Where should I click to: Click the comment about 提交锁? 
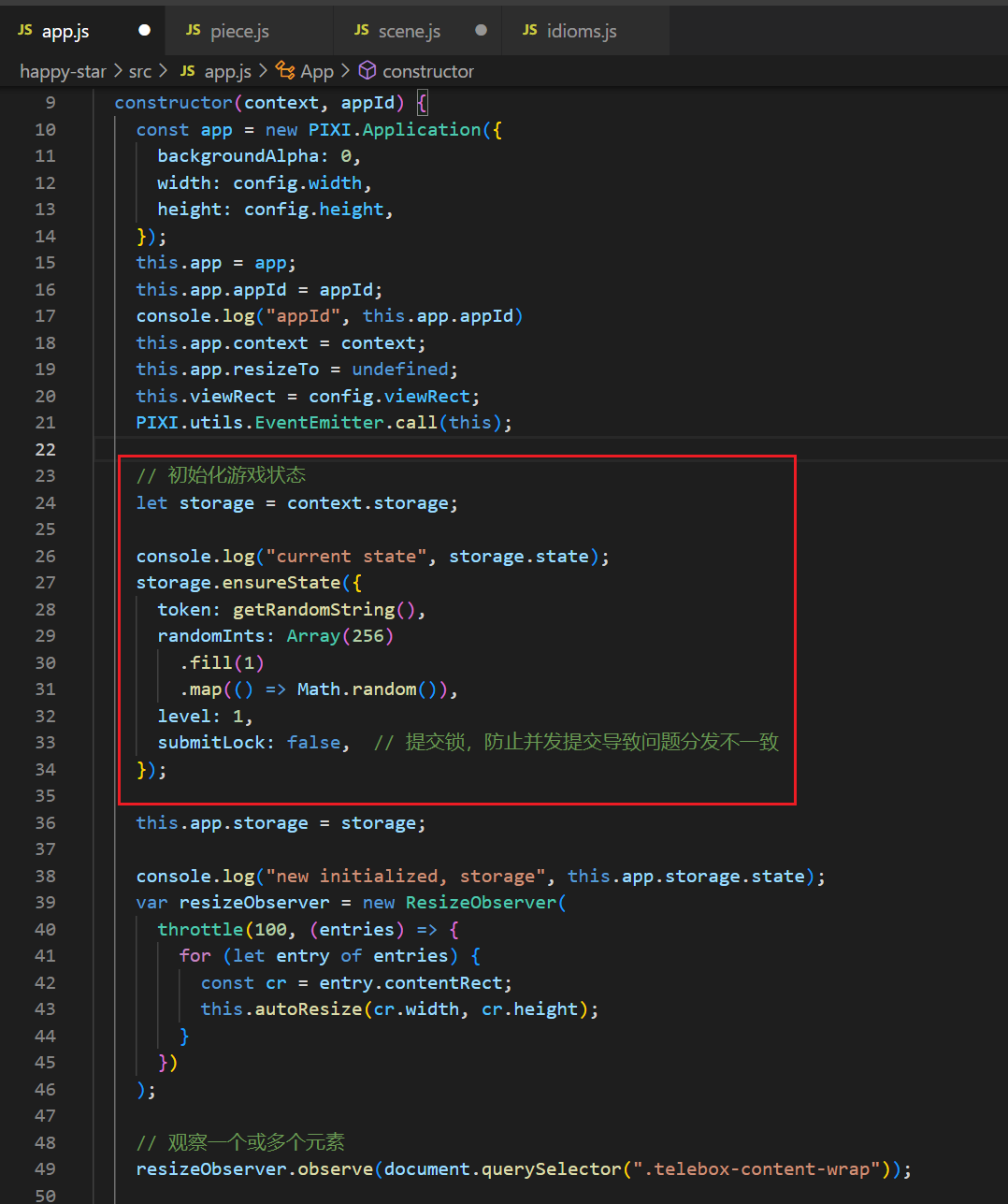click(x=576, y=743)
